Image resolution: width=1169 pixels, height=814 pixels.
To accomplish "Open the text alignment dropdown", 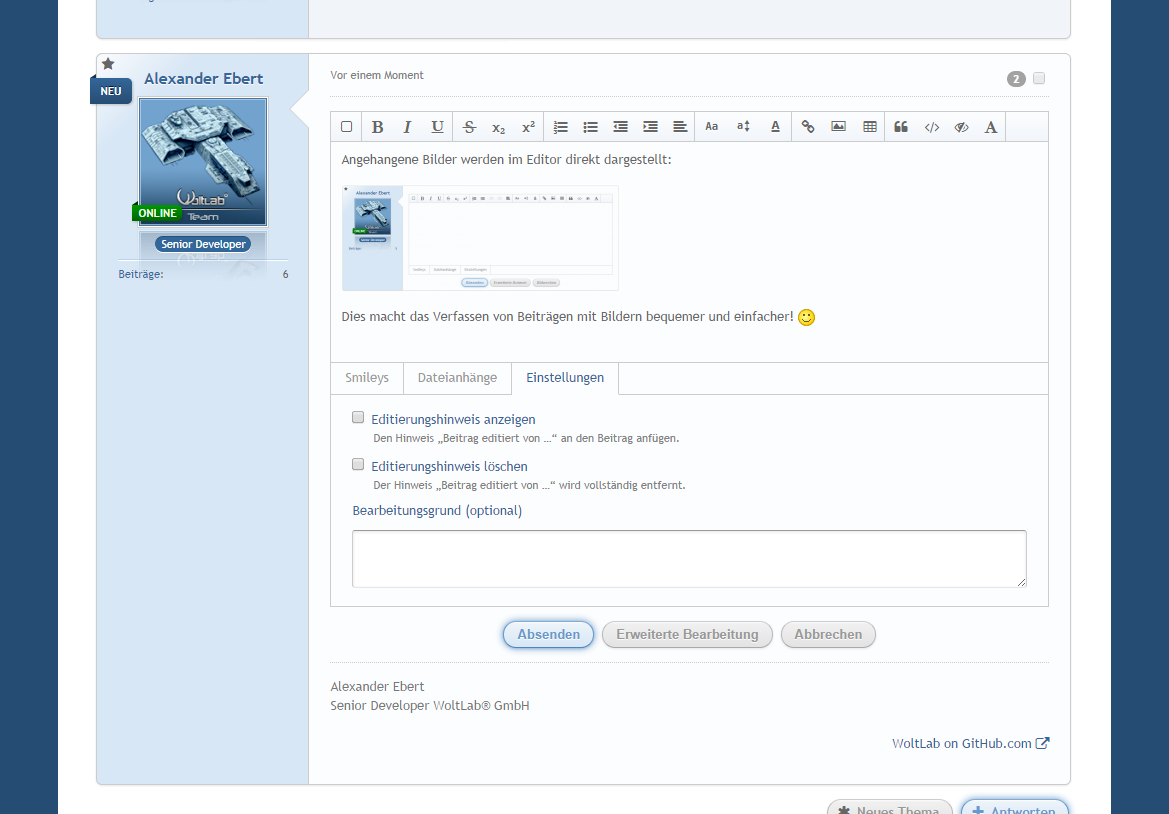I will click(680, 127).
